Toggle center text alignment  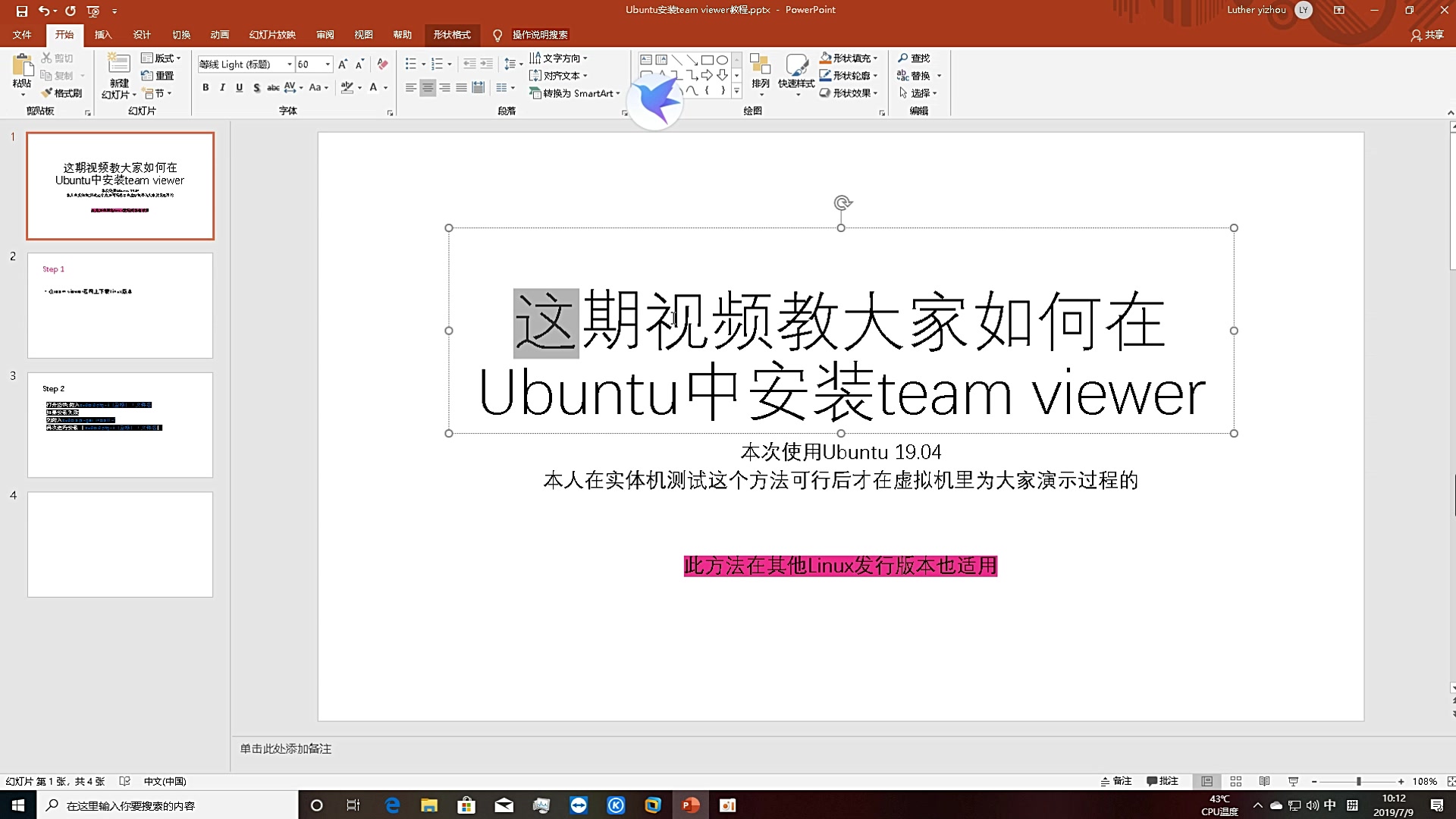[x=428, y=88]
